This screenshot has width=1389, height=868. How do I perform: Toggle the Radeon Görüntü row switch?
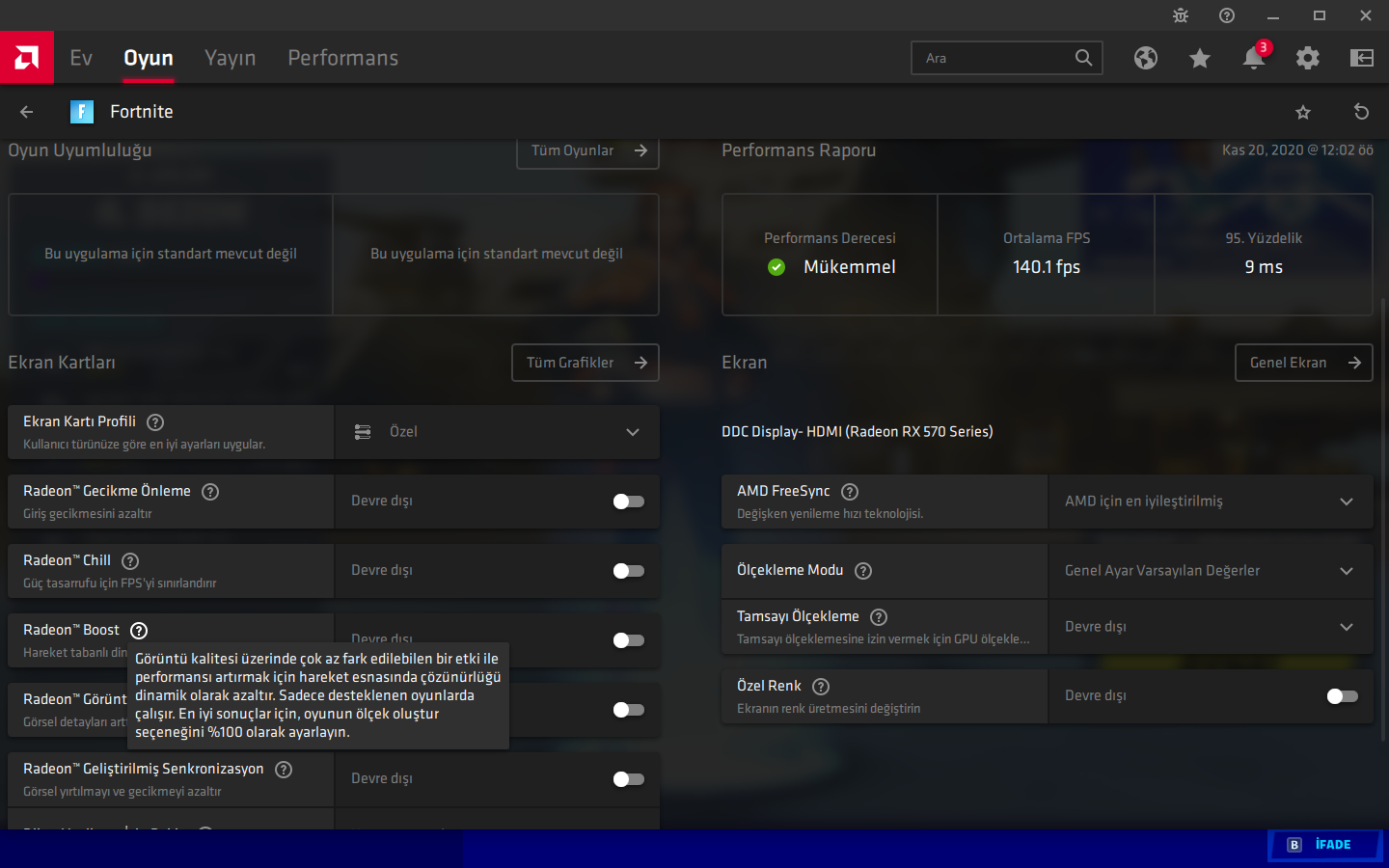tap(629, 710)
